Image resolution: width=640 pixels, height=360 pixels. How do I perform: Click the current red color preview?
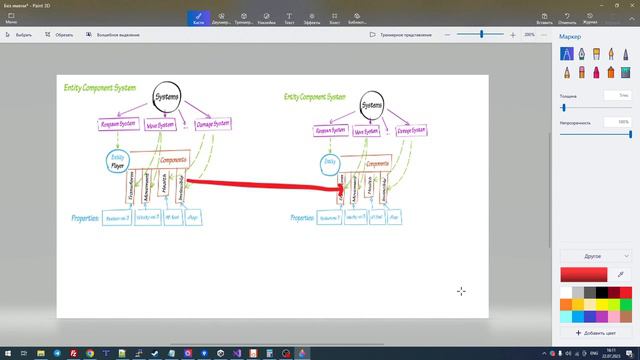click(x=584, y=275)
